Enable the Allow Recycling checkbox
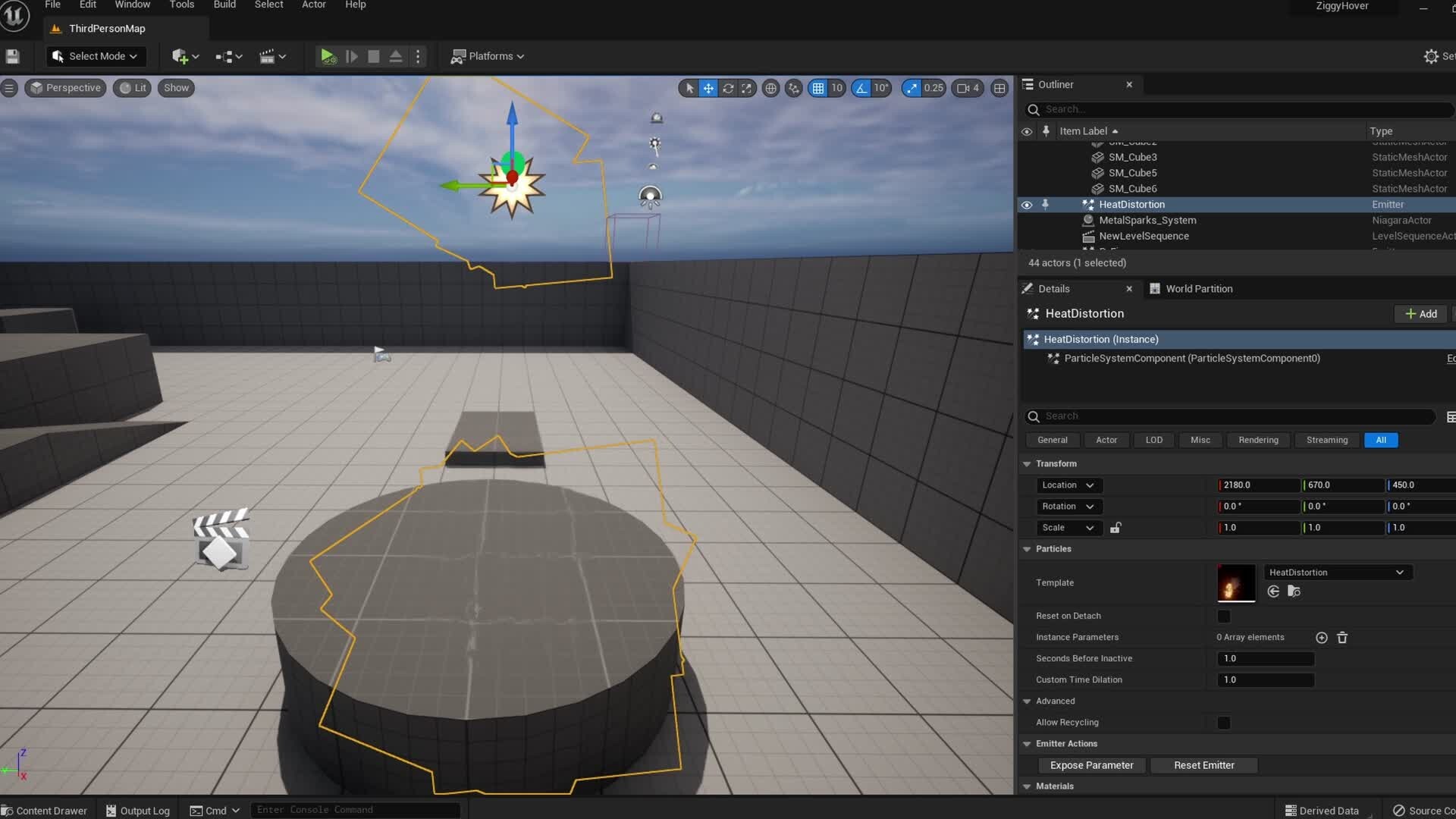The image size is (1456, 819). 1225,723
